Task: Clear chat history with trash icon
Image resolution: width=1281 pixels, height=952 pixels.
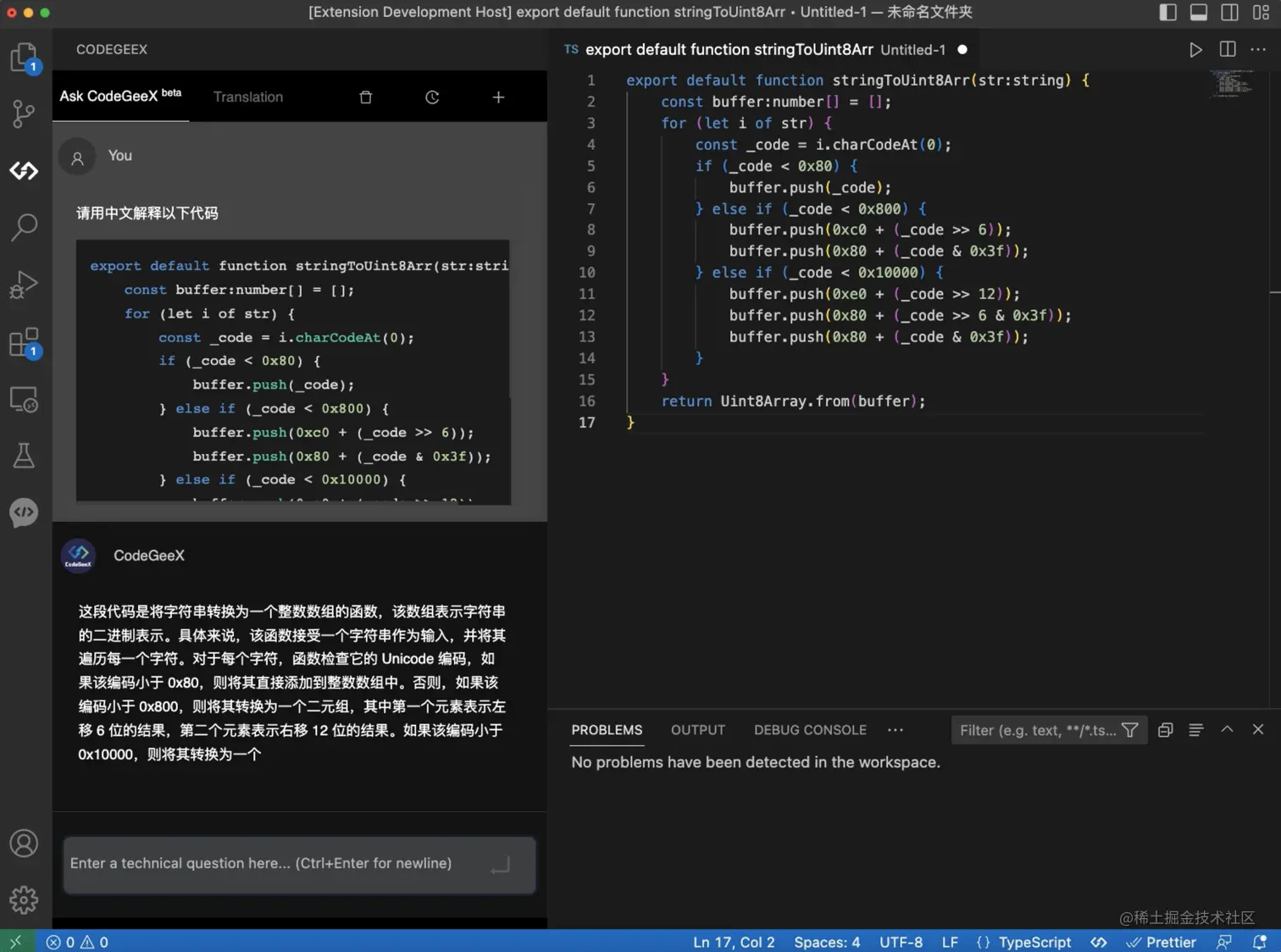Action: [366, 97]
